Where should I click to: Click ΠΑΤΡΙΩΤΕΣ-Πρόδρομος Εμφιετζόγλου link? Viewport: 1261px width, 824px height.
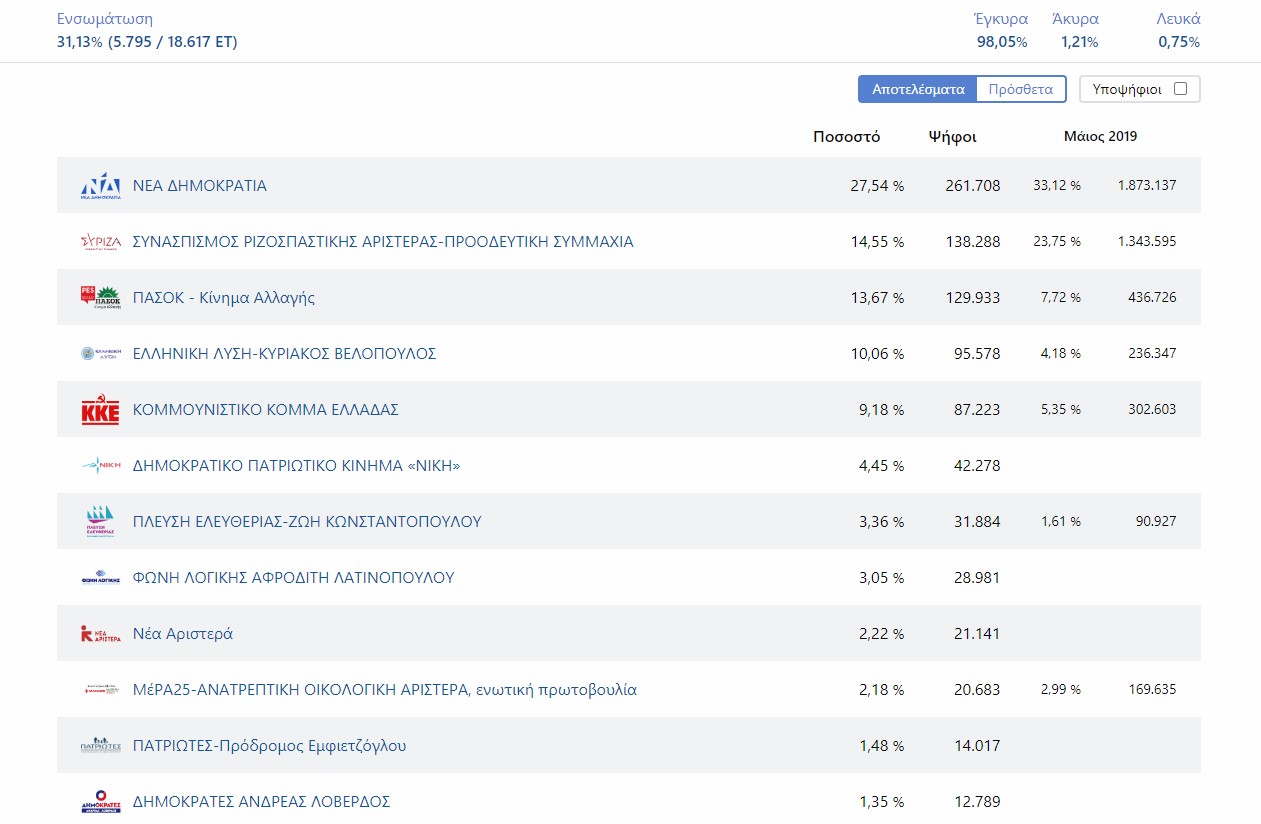coord(269,746)
